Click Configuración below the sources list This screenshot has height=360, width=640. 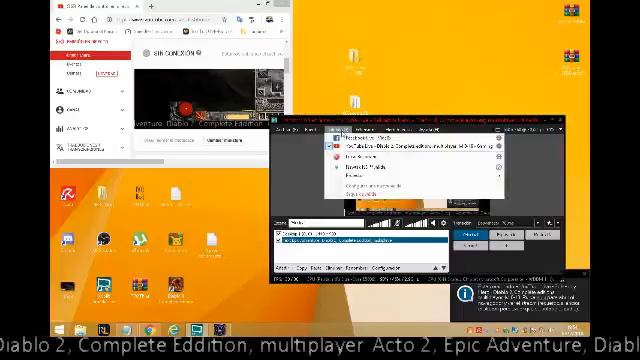tap(386, 268)
